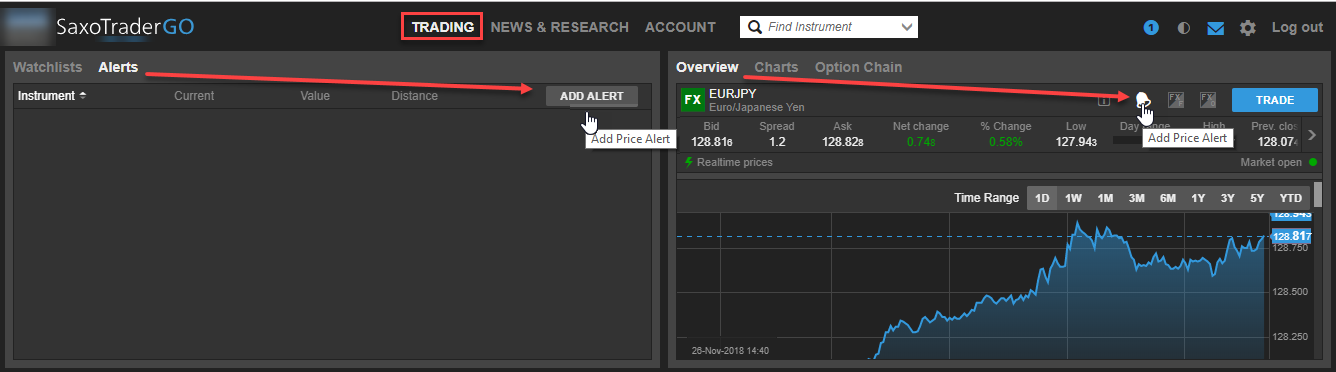Viewport: 1336px width, 372px height.
Task: Click the Log out link
Action: pos(1297,27)
